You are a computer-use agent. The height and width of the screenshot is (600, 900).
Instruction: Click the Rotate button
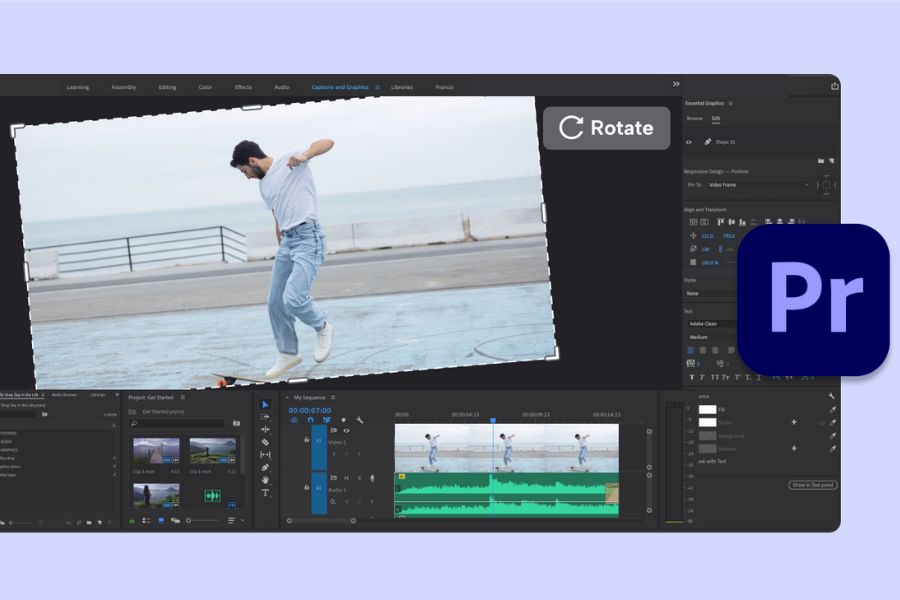[606, 128]
